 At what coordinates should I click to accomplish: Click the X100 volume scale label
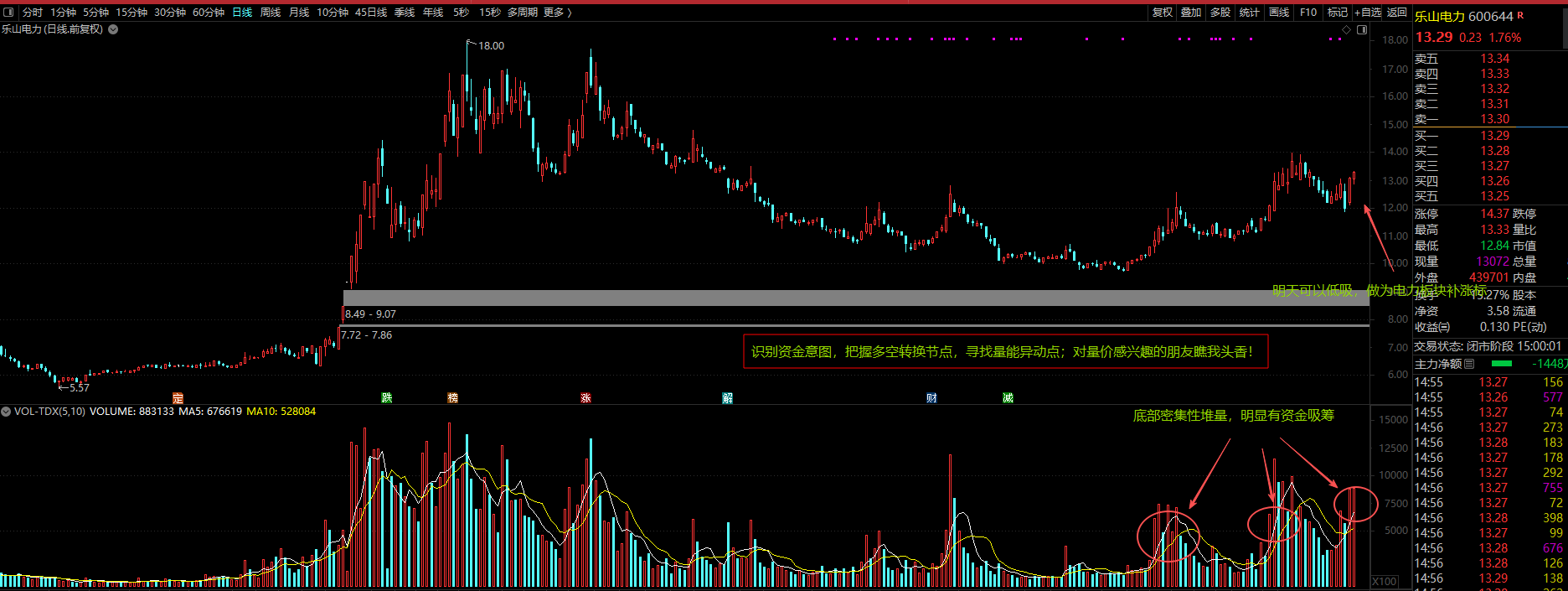point(1385,581)
